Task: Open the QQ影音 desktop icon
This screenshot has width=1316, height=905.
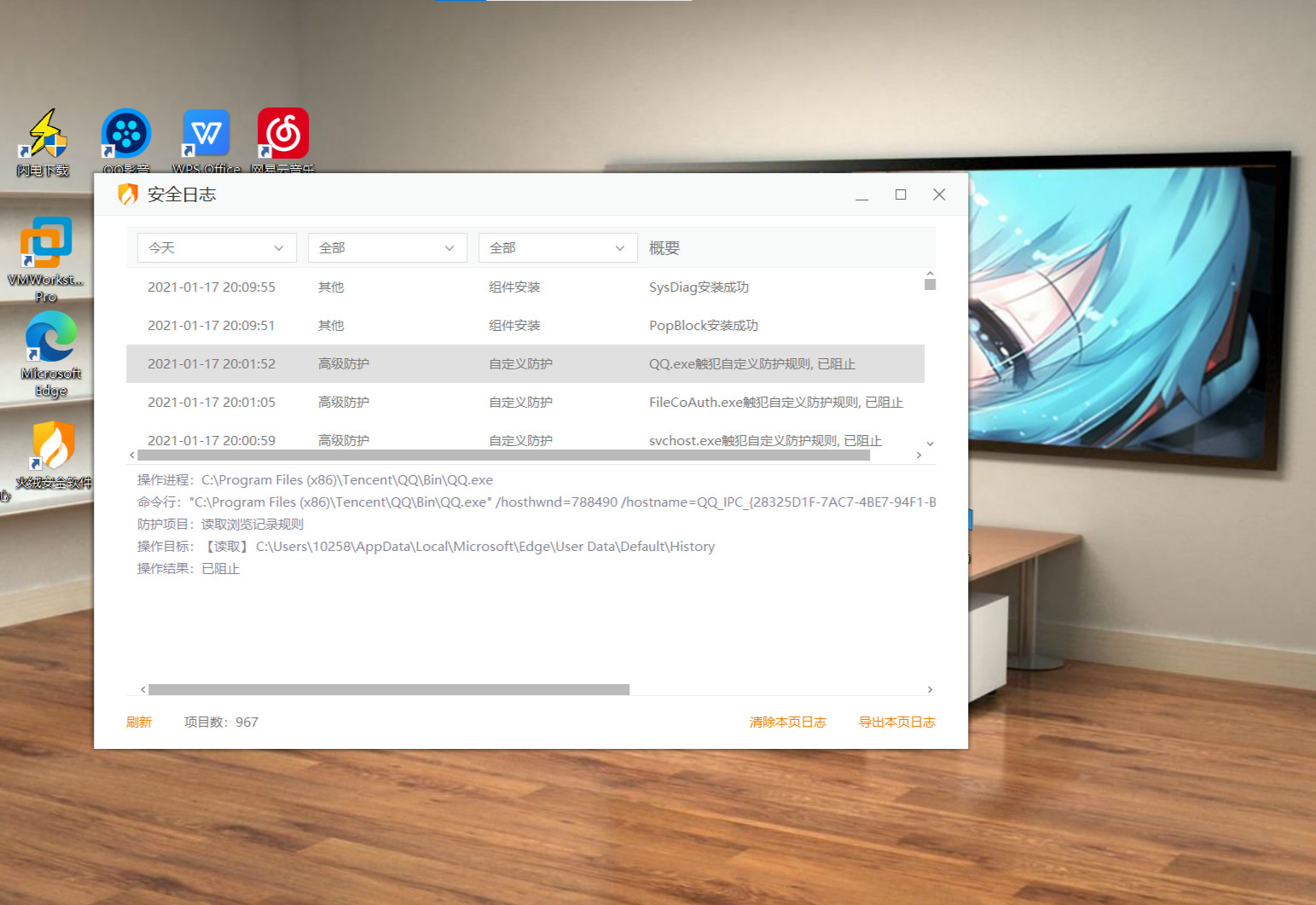Action: 126,142
